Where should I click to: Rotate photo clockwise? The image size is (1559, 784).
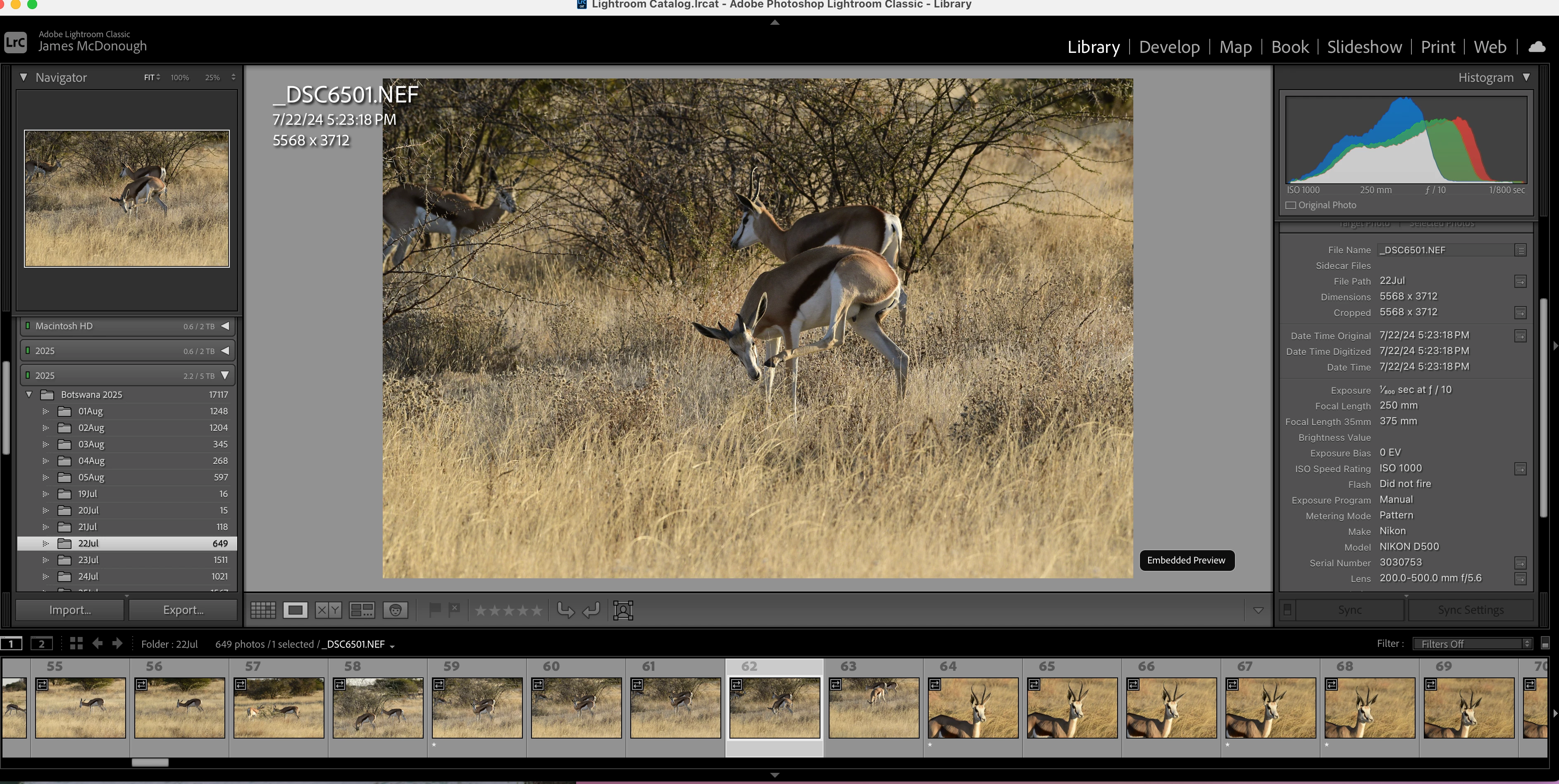point(591,610)
